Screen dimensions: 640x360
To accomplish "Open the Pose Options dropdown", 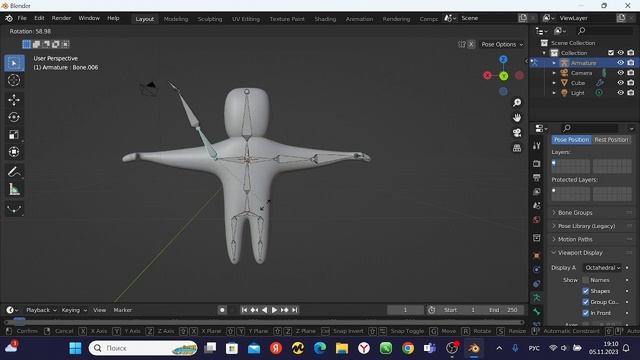I will (502, 44).
